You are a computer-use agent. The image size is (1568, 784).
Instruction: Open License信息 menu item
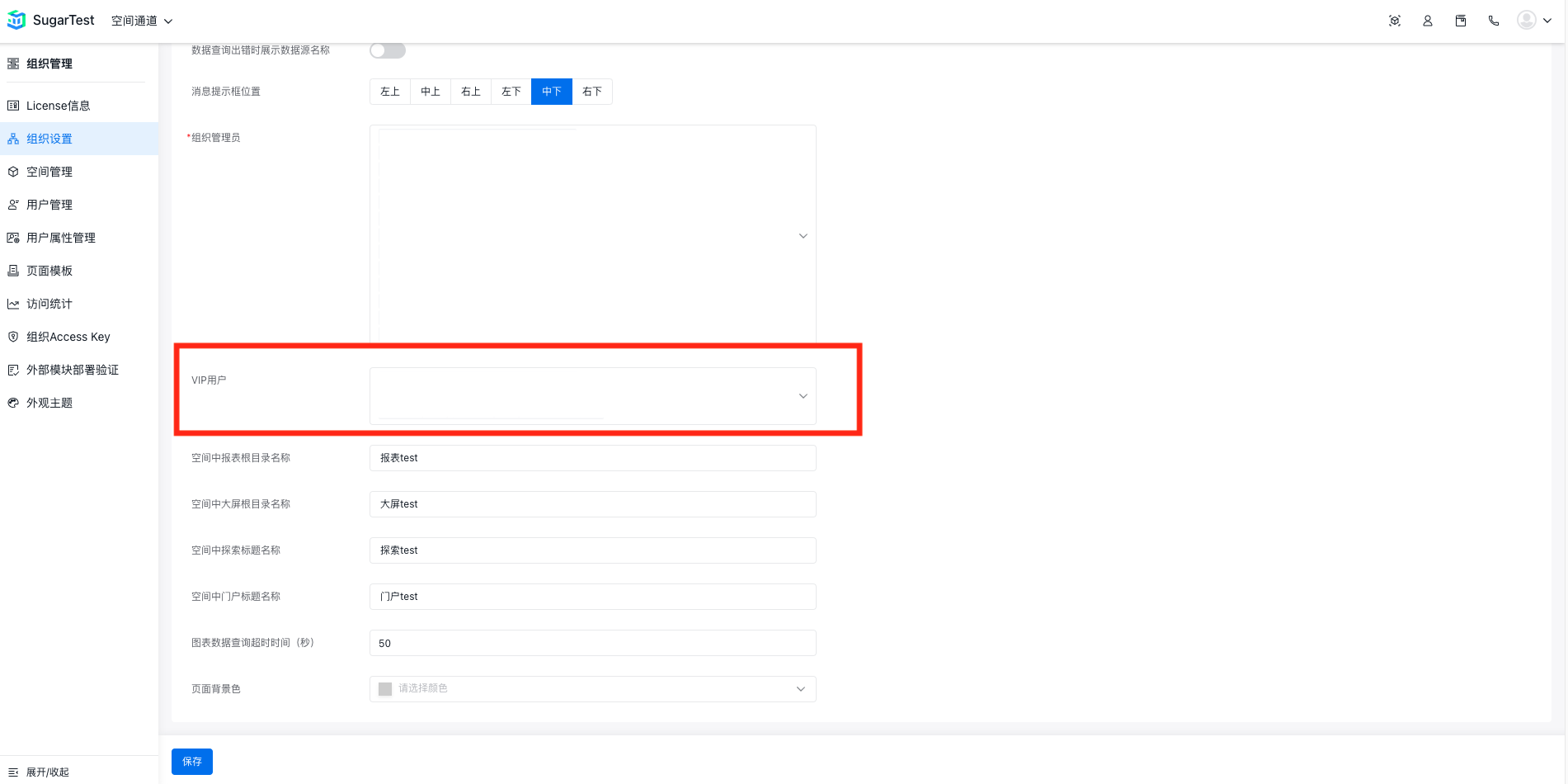tap(79, 106)
